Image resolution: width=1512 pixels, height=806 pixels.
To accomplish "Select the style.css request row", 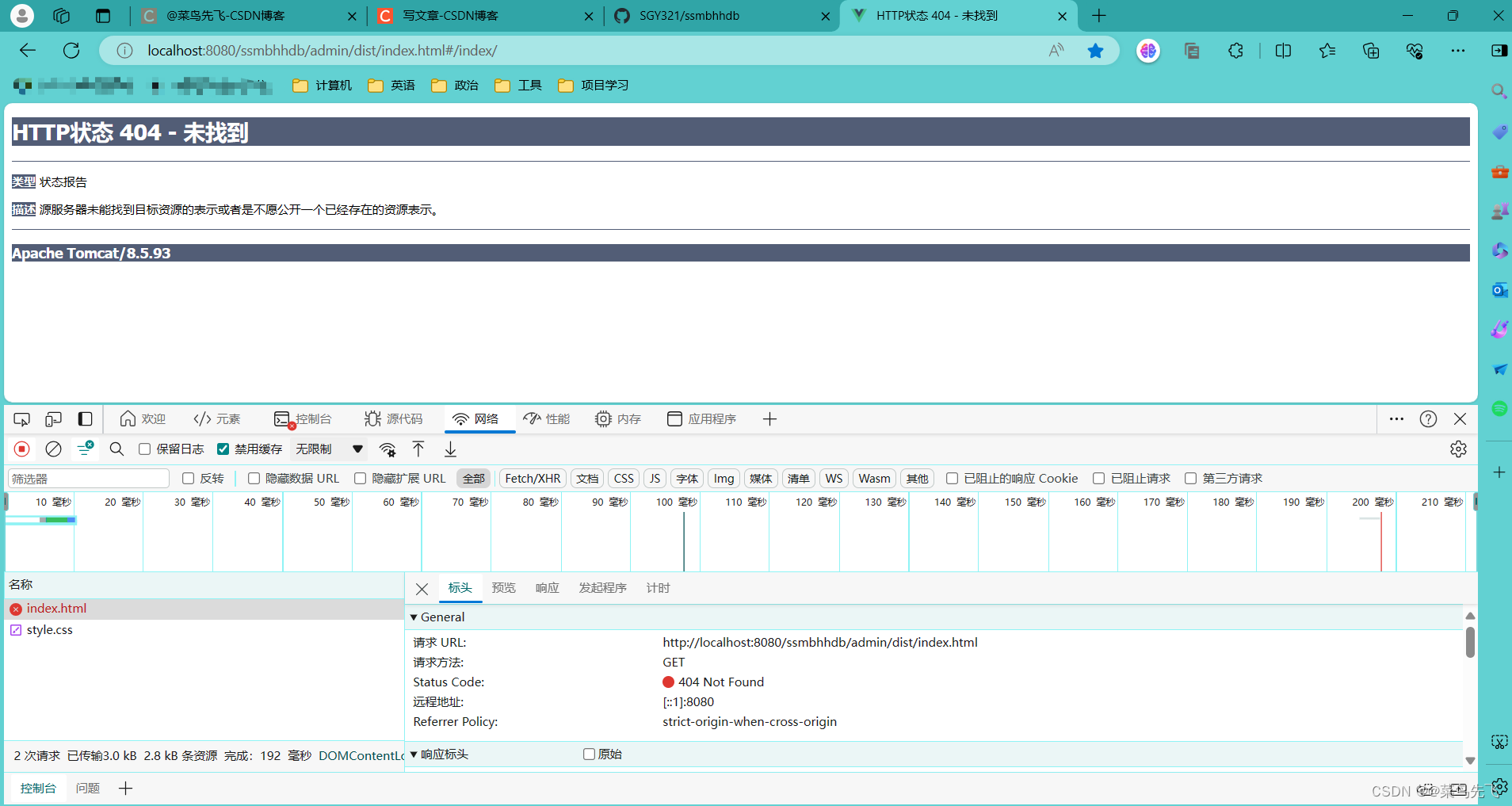I will click(x=204, y=630).
